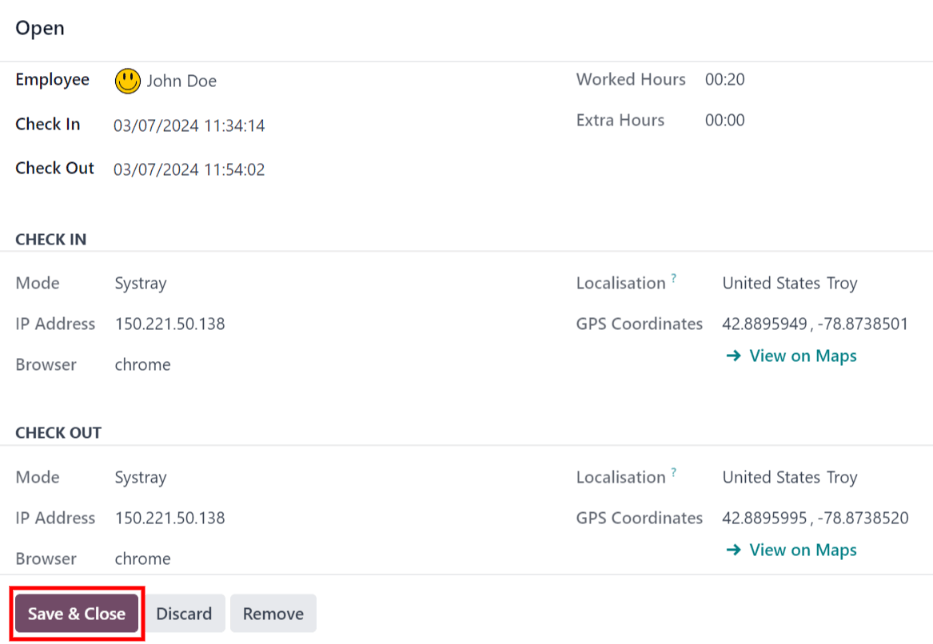Click the Check Out Mode value Systray
933x644 pixels.
140,478
